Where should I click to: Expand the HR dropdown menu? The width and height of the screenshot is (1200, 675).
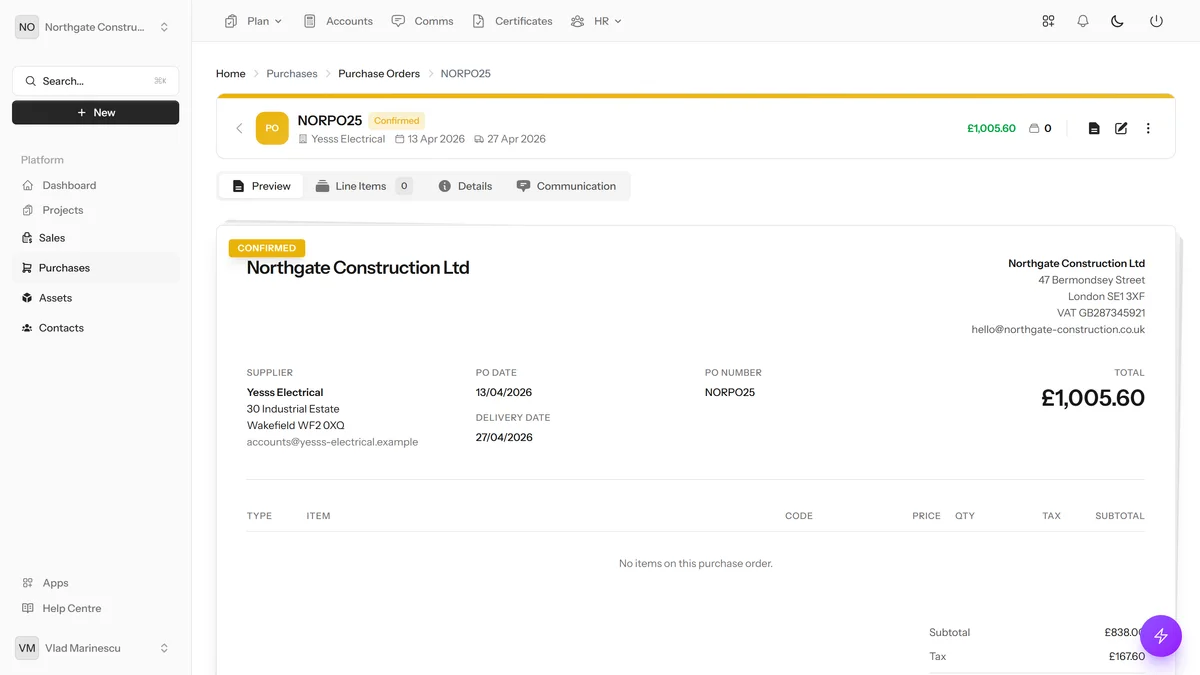click(596, 21)
